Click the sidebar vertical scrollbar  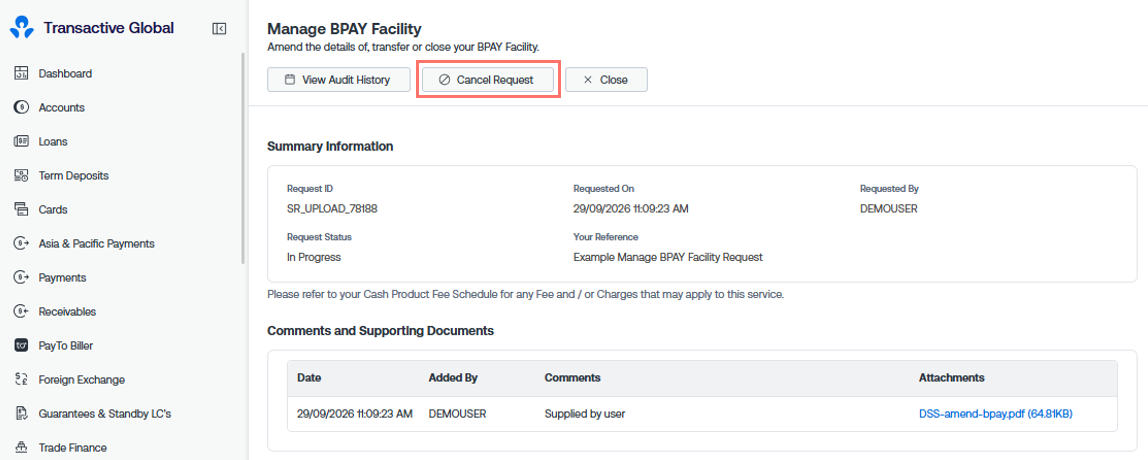[x=243, y=158]
